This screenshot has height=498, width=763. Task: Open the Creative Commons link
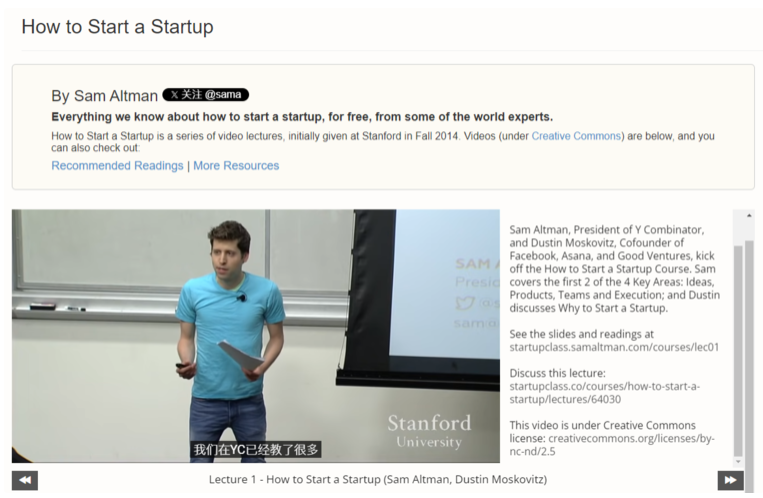576,136
